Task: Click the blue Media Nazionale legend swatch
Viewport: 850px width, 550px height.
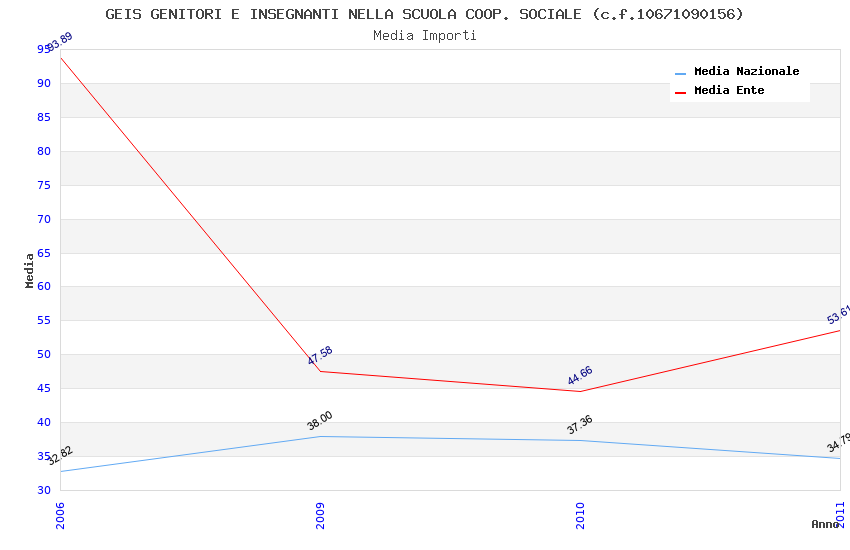Action: (680, 73)
